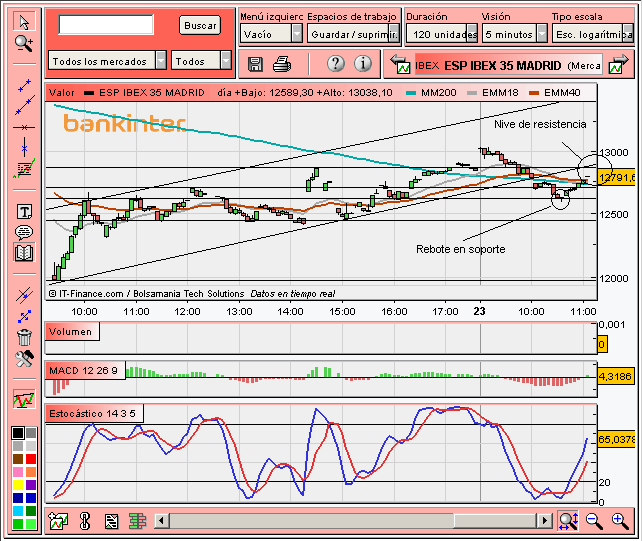This screenshot has height=541, width=643.
Task: Open the '5 minutos' vision dropdown
Action: tap(515, 34)
